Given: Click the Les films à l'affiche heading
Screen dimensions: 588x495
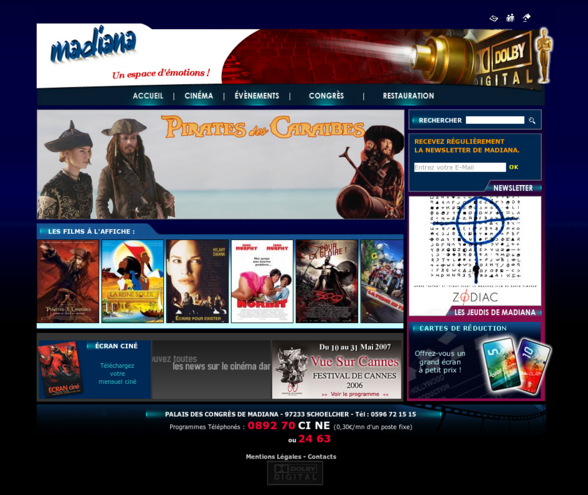Looking at the screenshot, I should 91,231.
